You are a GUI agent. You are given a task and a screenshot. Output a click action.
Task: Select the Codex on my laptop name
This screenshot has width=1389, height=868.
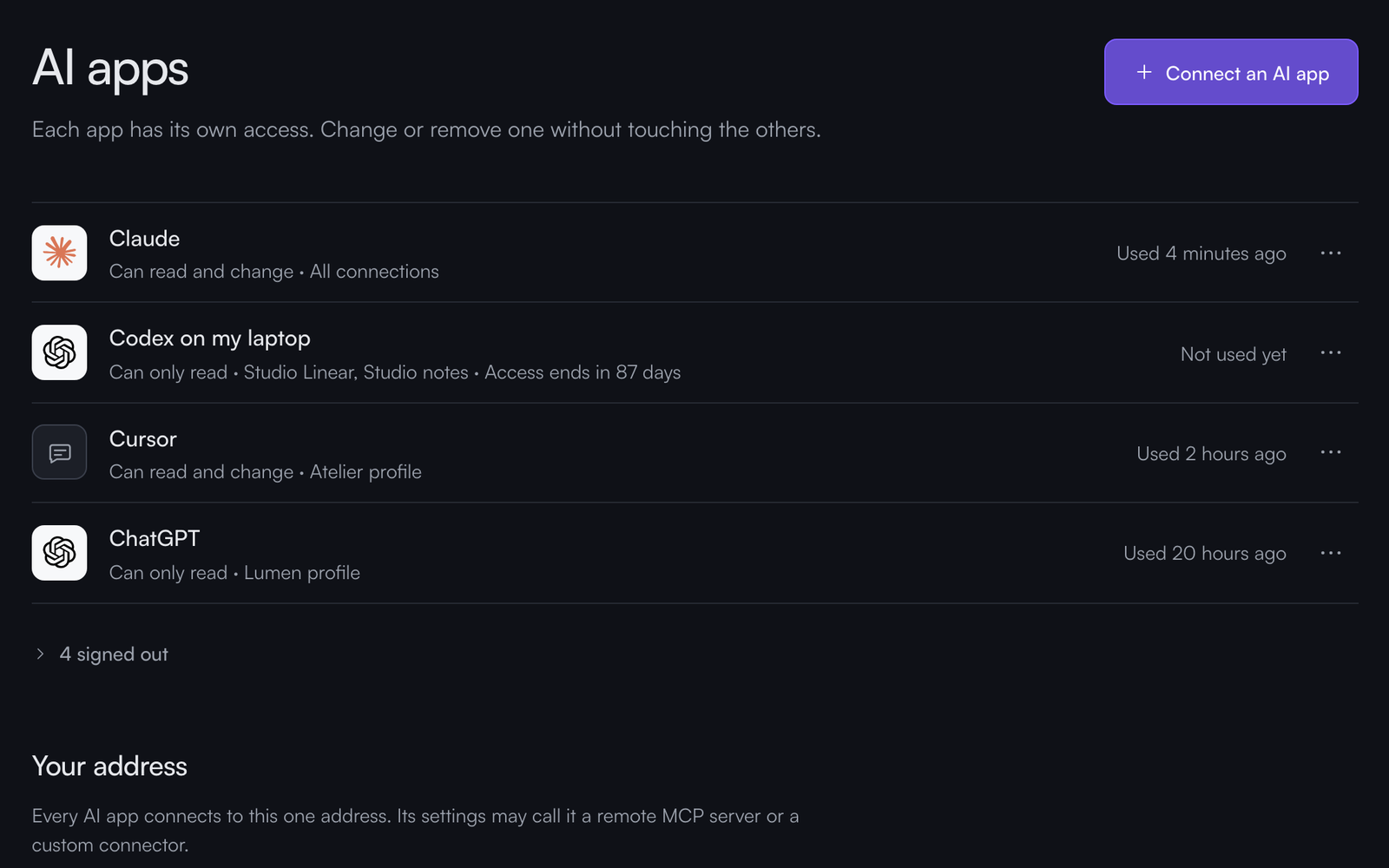(x=210, y=339)
